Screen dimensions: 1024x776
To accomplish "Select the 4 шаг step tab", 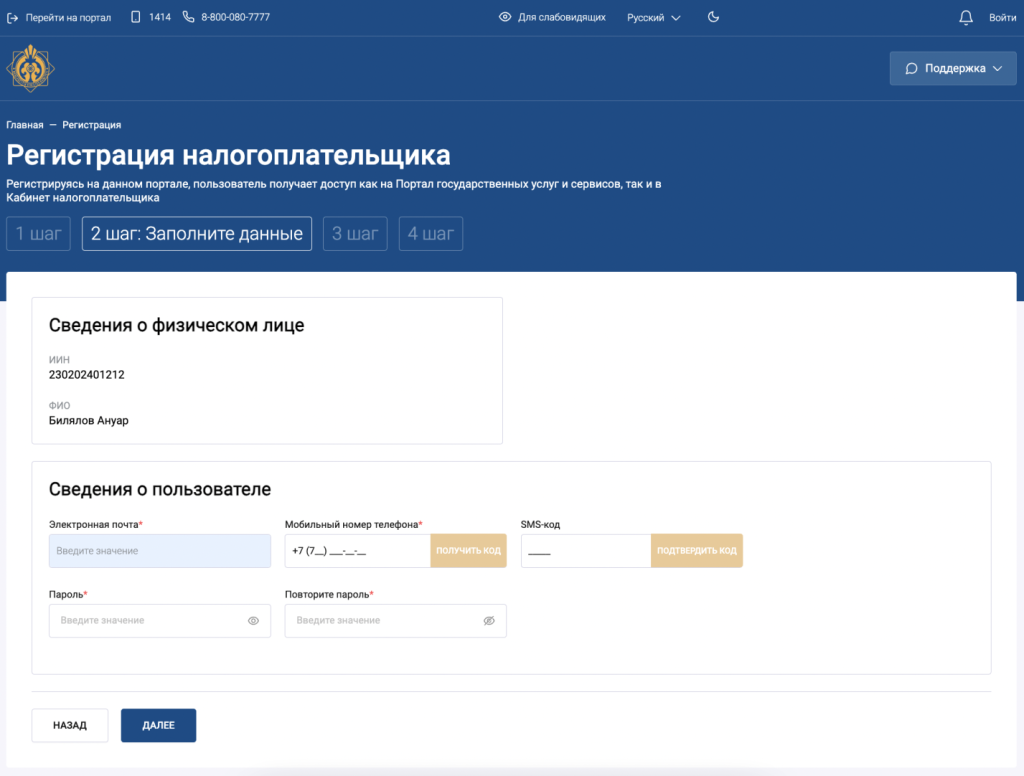I will [430, 234].
